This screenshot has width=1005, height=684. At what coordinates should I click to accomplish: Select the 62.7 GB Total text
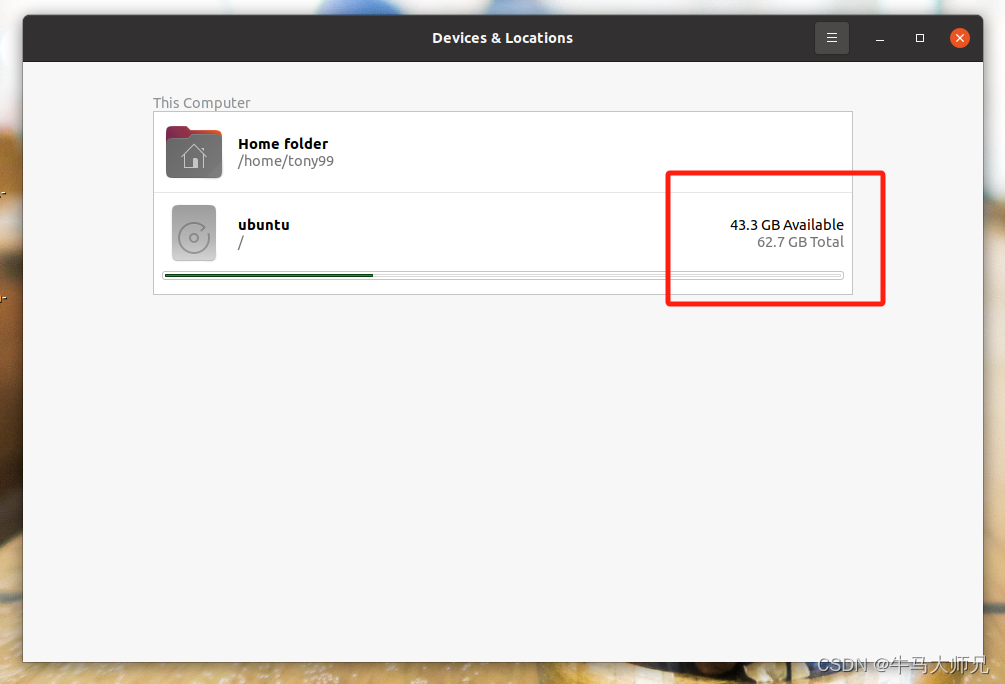(800, 241)
